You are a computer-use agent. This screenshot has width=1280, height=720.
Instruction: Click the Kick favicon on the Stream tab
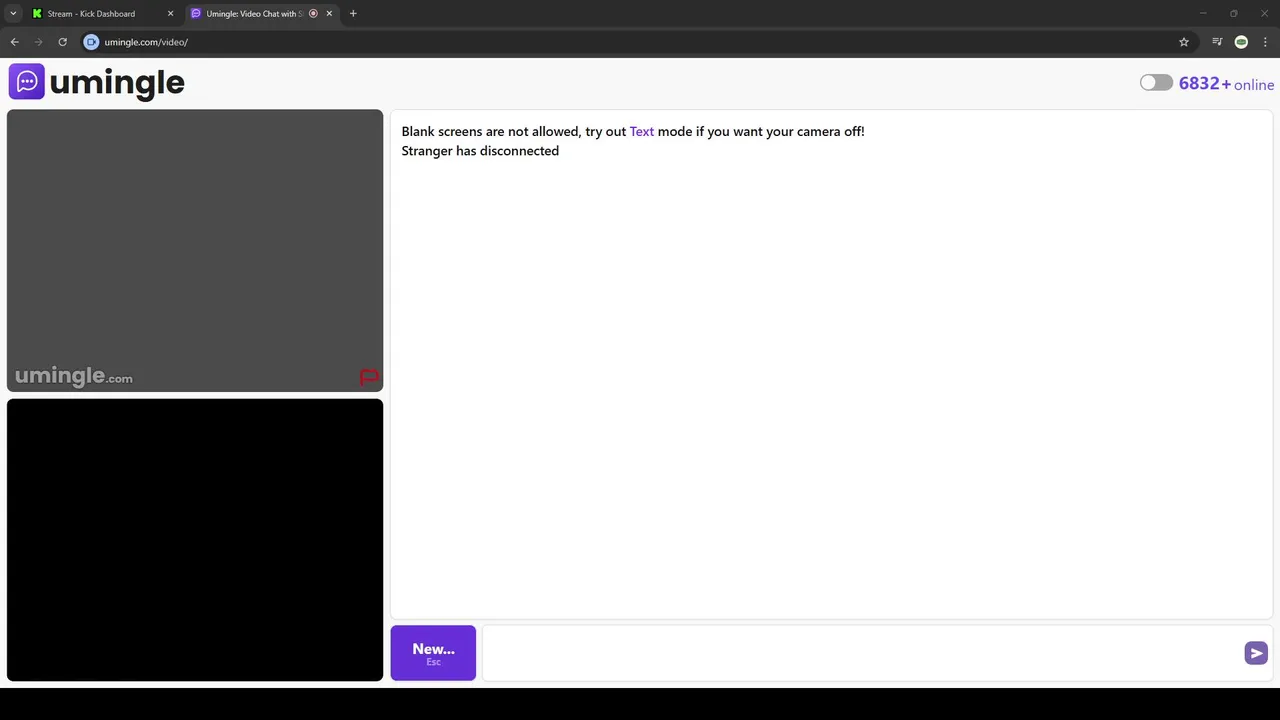pyautogui.click(x=37, y=14)
